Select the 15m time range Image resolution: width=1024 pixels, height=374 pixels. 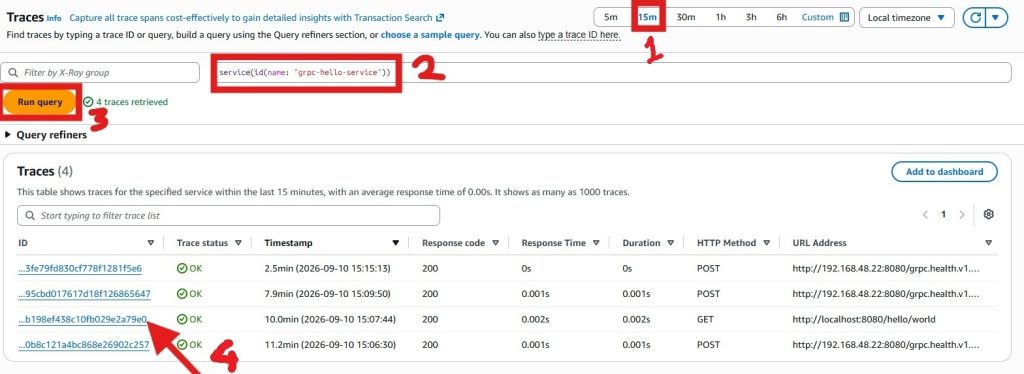click(x=647, y=18)
